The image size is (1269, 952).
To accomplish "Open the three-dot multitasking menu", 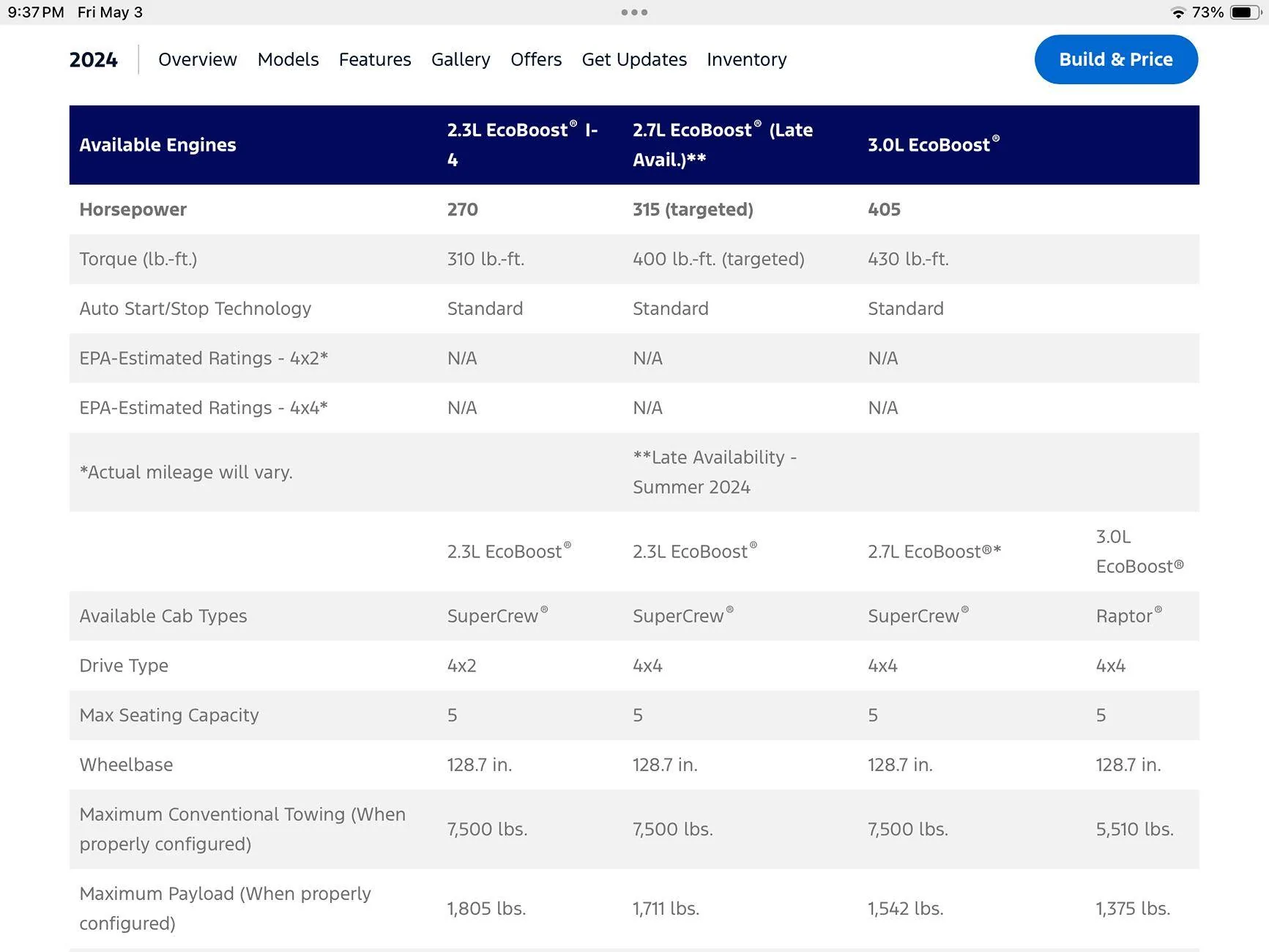I will click(x=634, y=12).
